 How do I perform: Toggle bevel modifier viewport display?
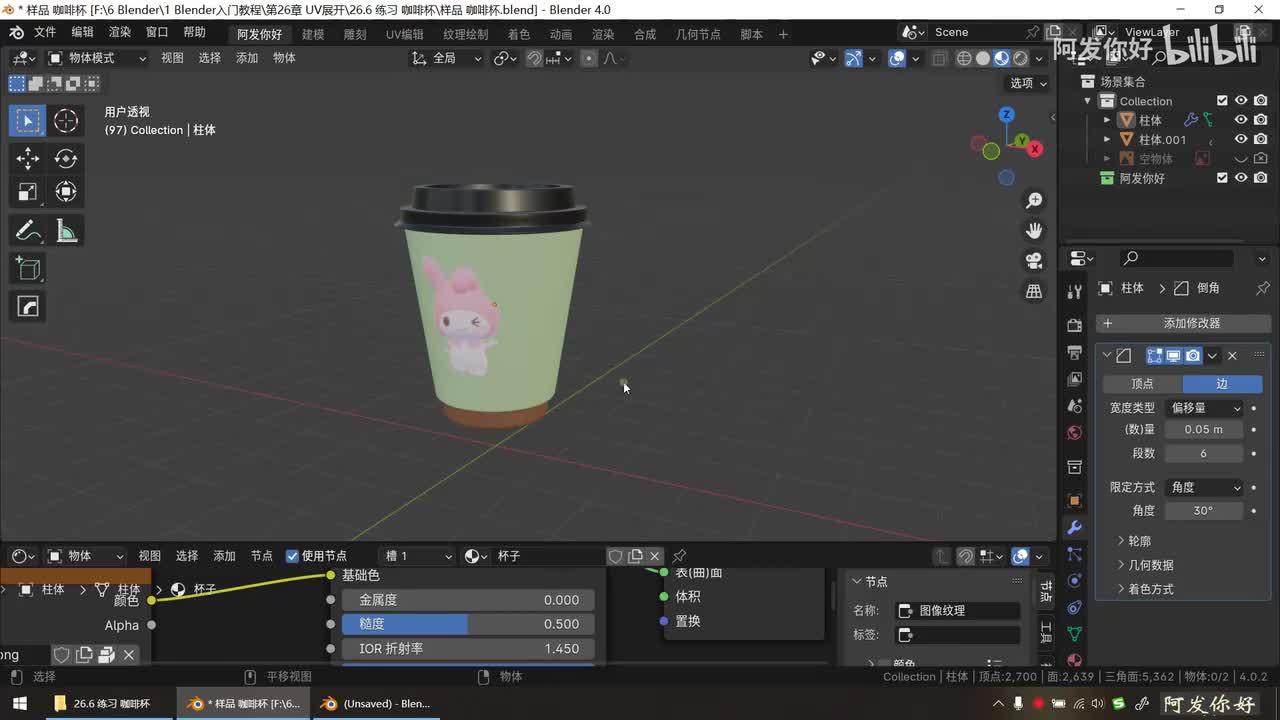point(1174,356)
